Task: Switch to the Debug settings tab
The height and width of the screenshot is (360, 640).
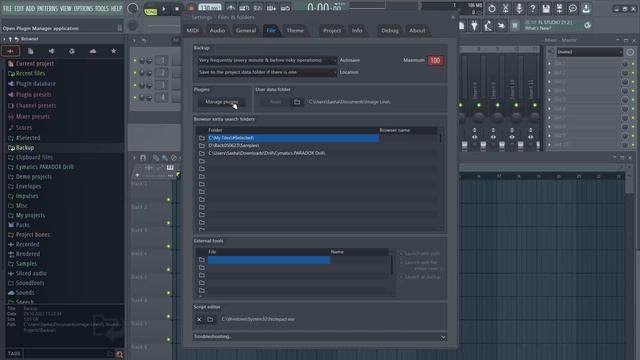Action: tap(390, 31)
